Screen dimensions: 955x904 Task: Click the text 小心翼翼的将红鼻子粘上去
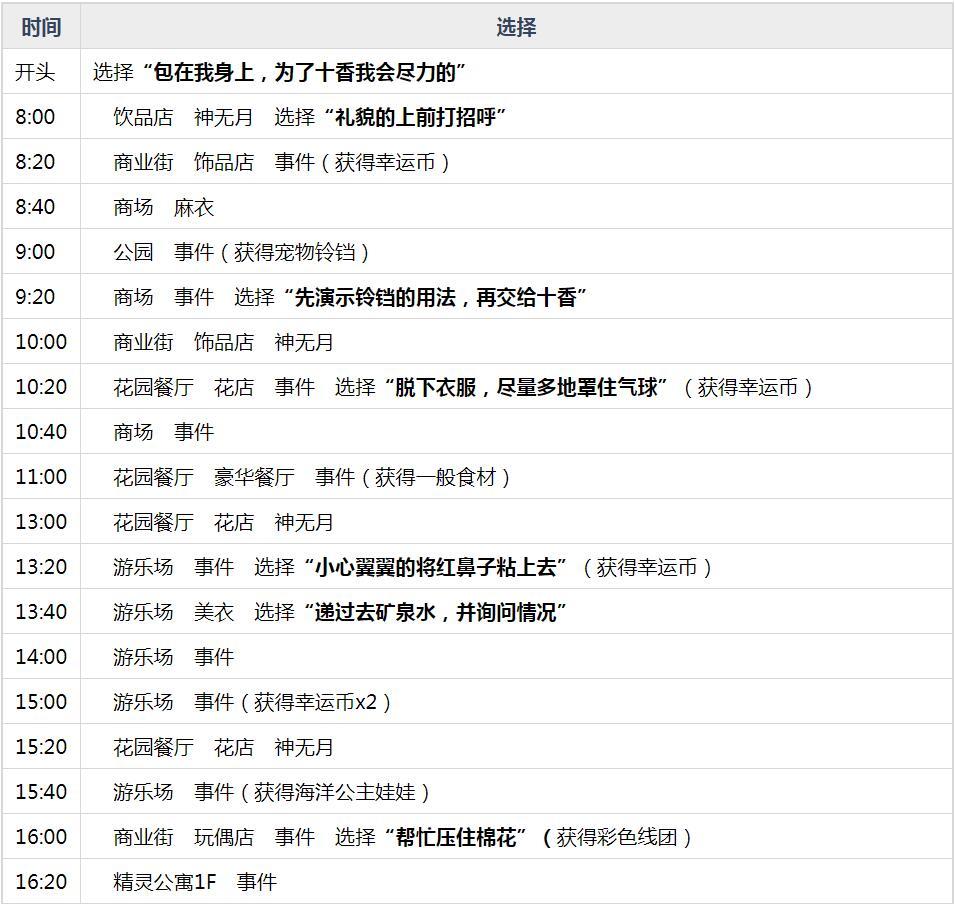coord(435,567)
